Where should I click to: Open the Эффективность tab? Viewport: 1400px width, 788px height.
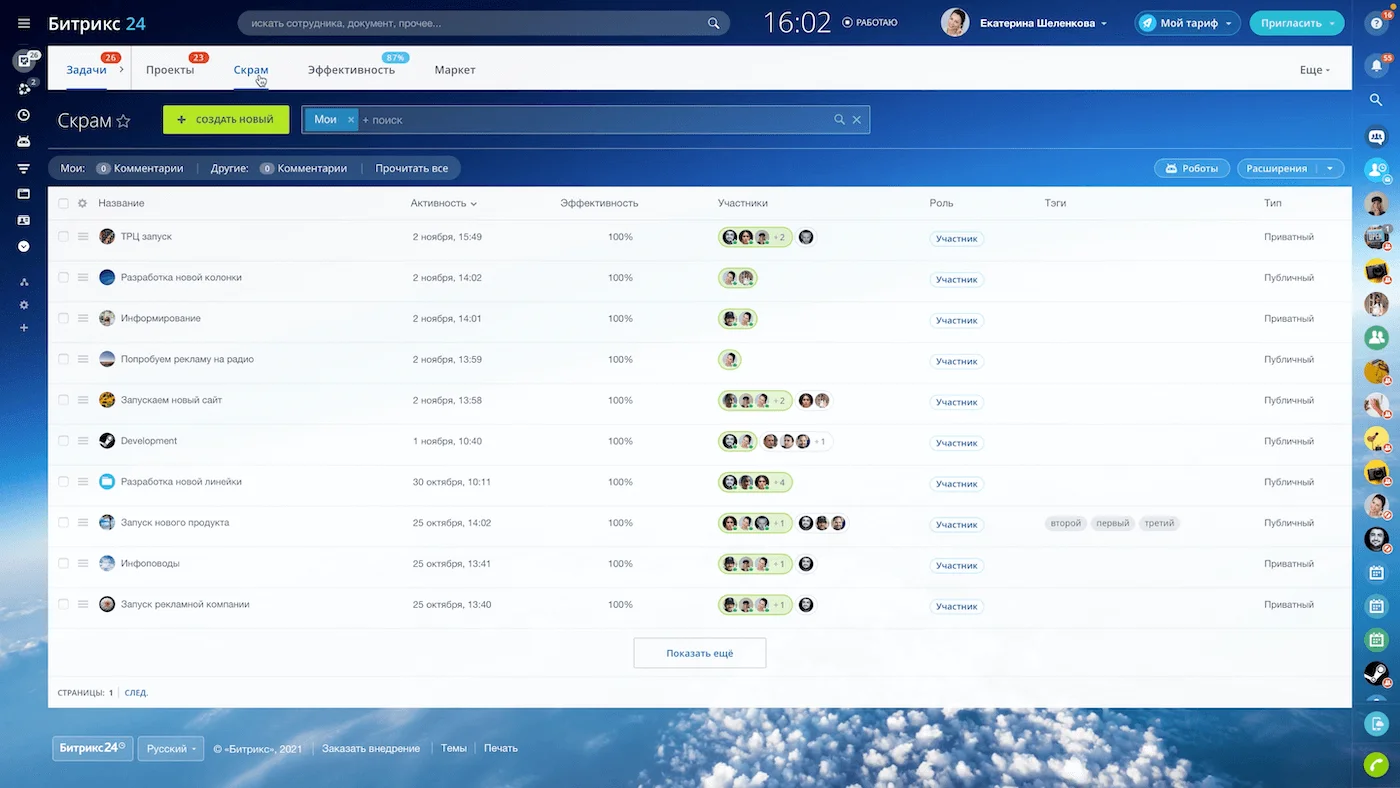point(351,70)
